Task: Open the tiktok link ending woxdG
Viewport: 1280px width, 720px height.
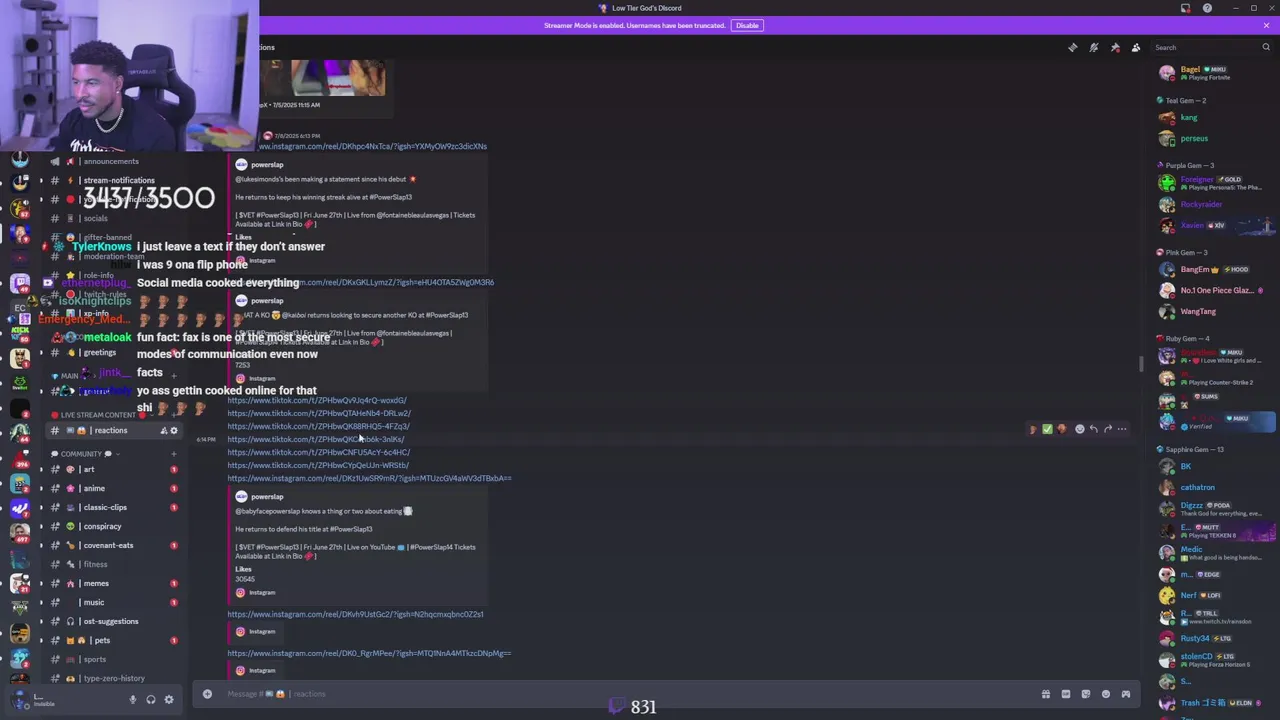Action: 317,400
